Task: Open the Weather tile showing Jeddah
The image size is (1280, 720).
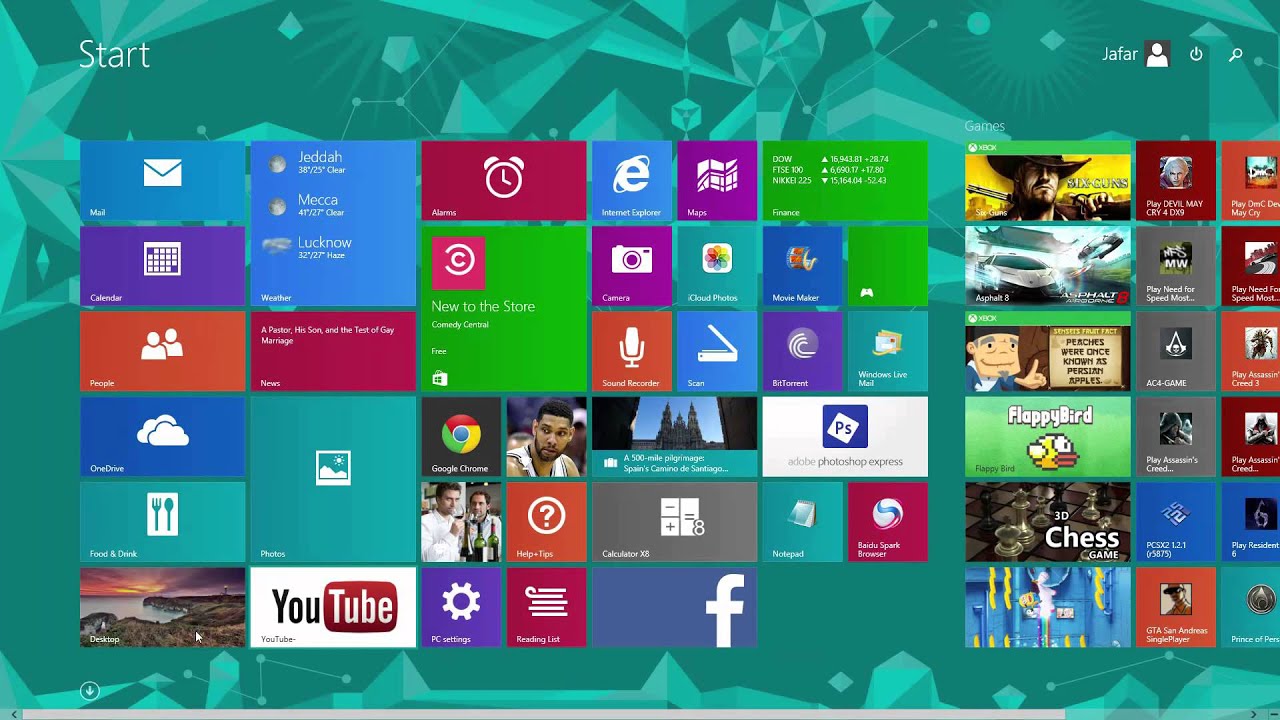Action: 333,223
